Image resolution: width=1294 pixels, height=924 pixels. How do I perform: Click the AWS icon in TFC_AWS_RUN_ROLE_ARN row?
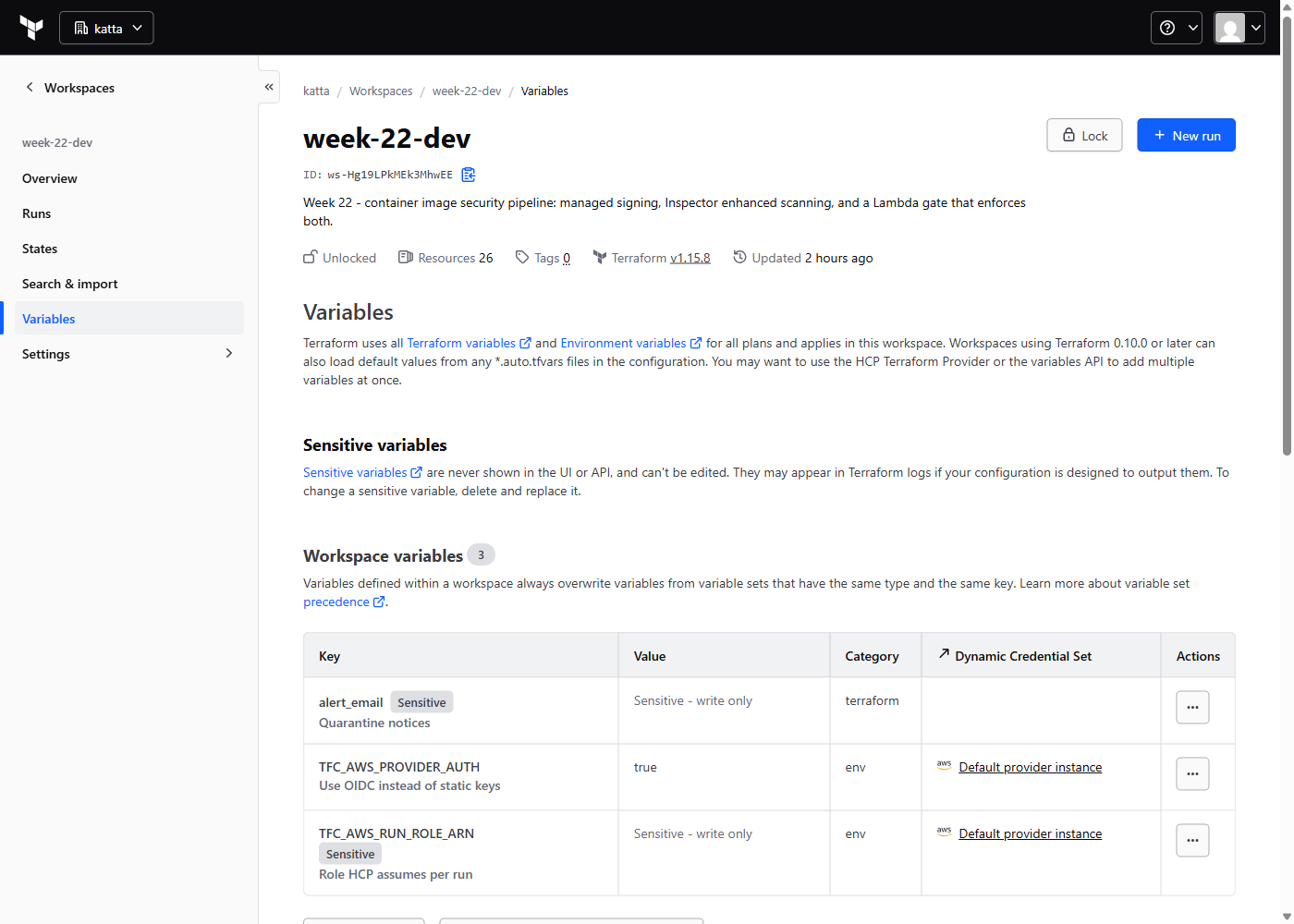944,832
